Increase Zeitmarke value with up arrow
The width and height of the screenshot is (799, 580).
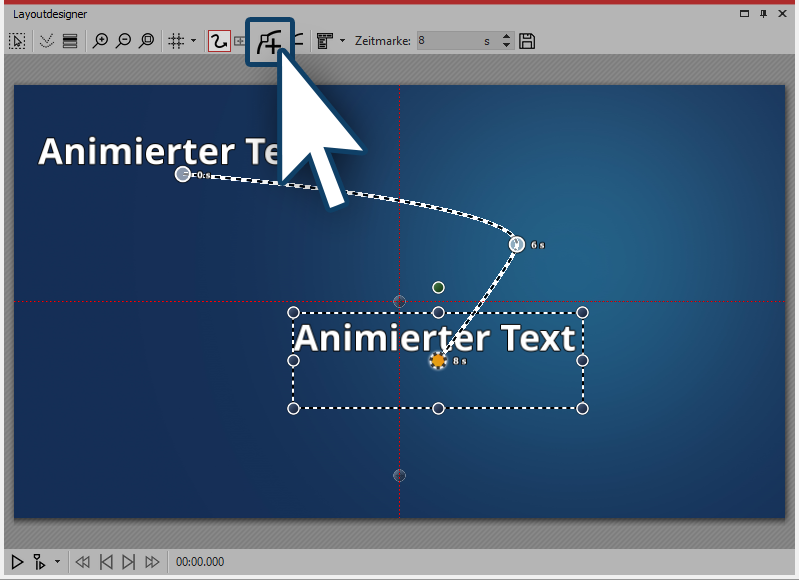coord(506,37)
